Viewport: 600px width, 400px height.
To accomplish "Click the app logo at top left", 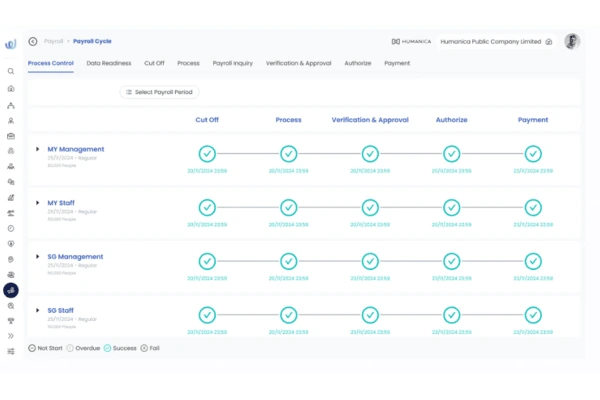I will pos(10,43).
